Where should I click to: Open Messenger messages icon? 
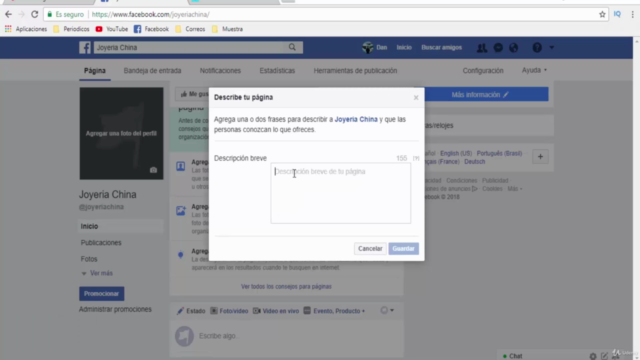point(498,48)
